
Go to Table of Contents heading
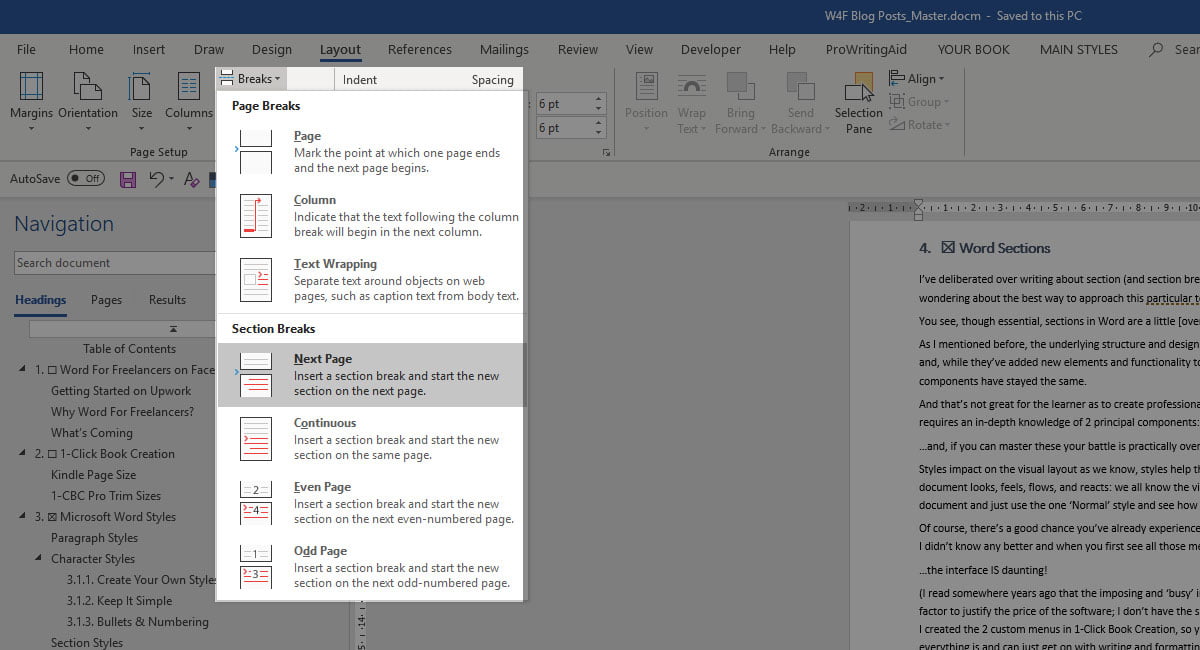(129, 349)
